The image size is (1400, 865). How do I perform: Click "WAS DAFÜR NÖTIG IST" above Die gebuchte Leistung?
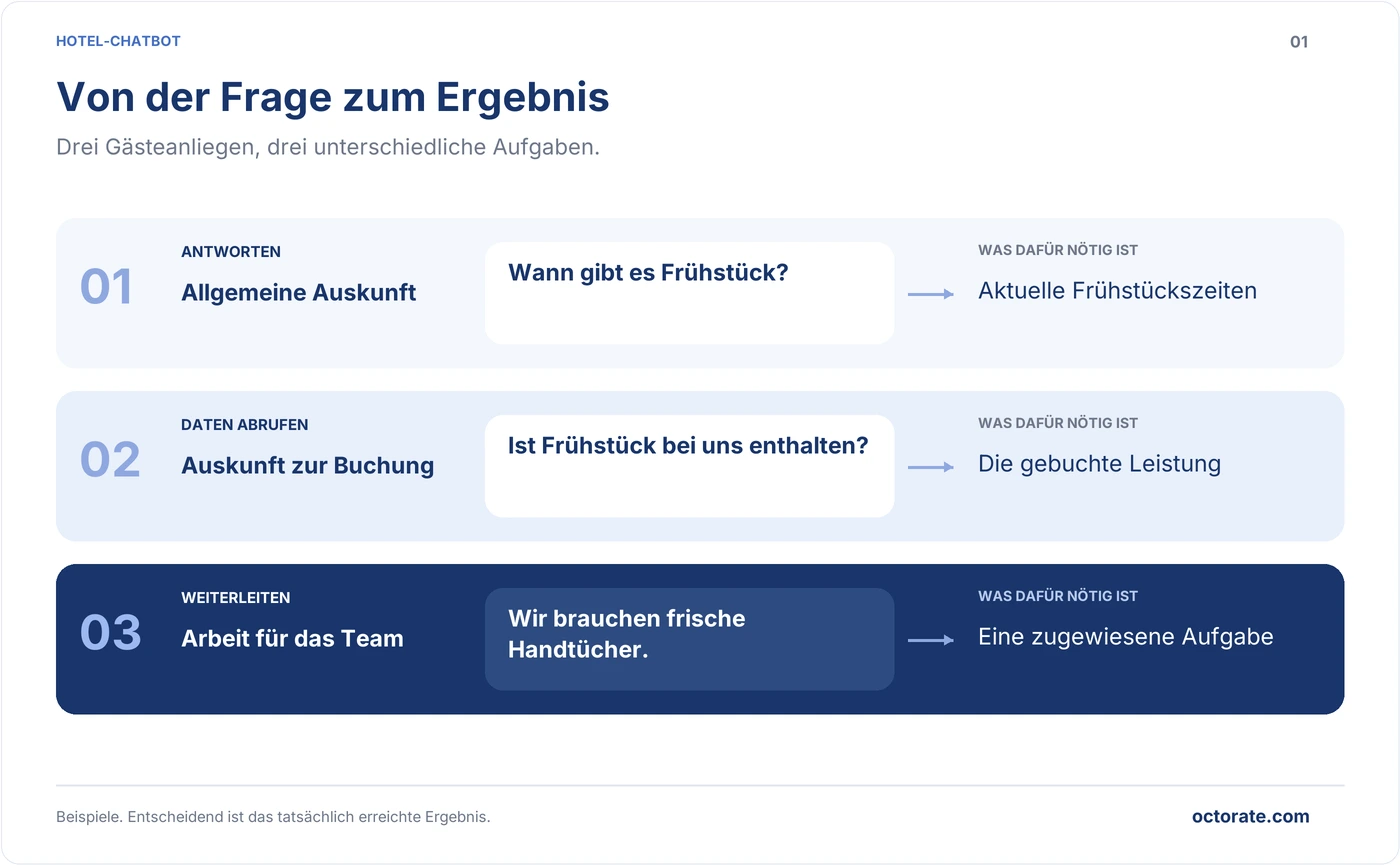click(x=1058, y=423)
